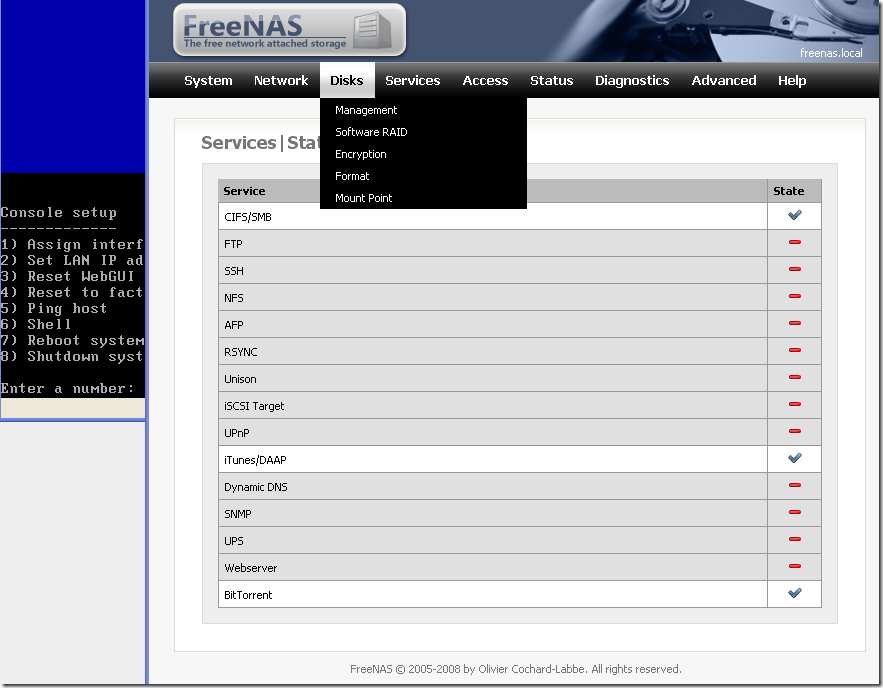883x688 pixels.
Task: Choose Management from the Disks dropdown
Action: point(366,110)
